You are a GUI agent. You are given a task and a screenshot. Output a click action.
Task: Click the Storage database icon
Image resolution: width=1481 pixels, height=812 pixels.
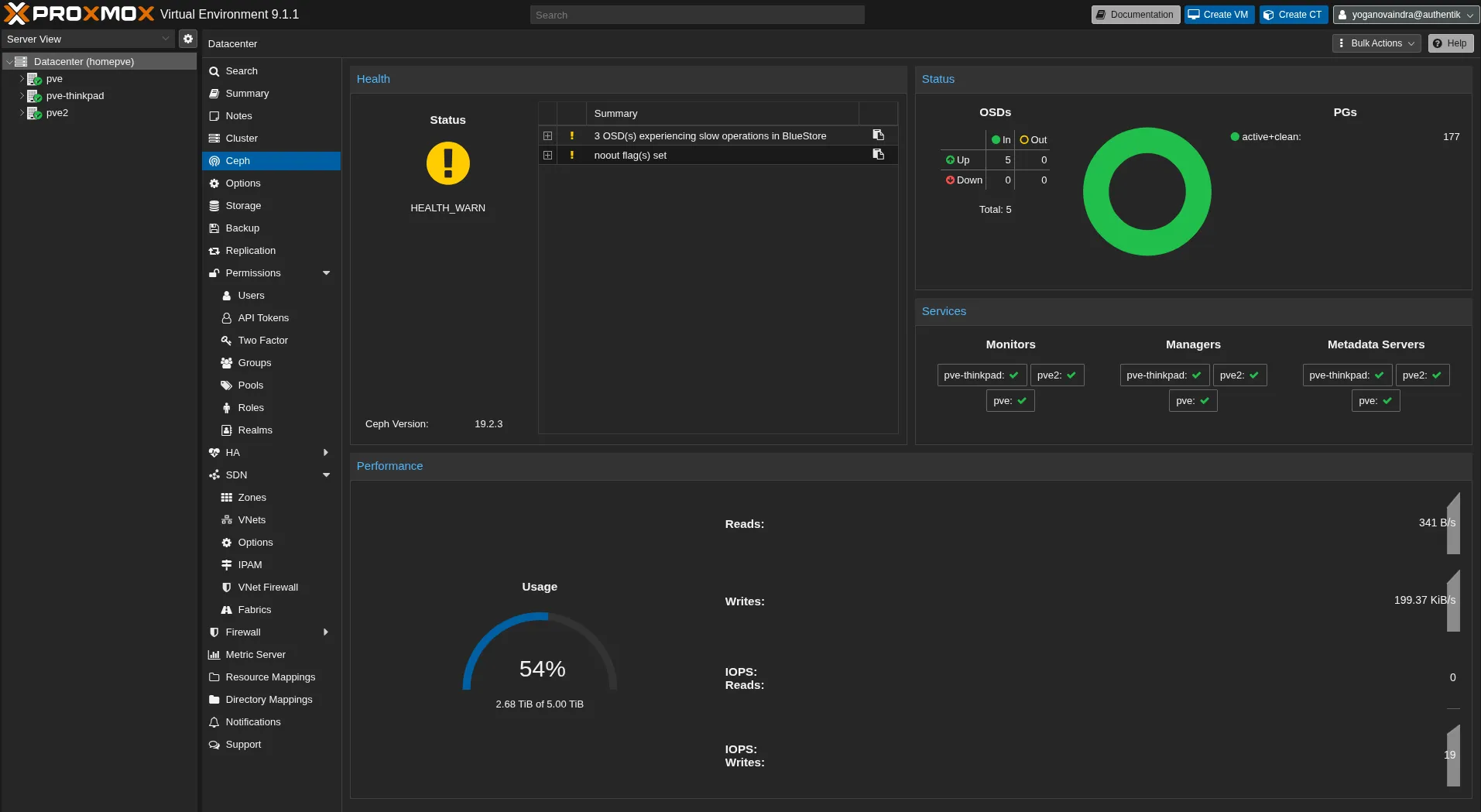214,206
